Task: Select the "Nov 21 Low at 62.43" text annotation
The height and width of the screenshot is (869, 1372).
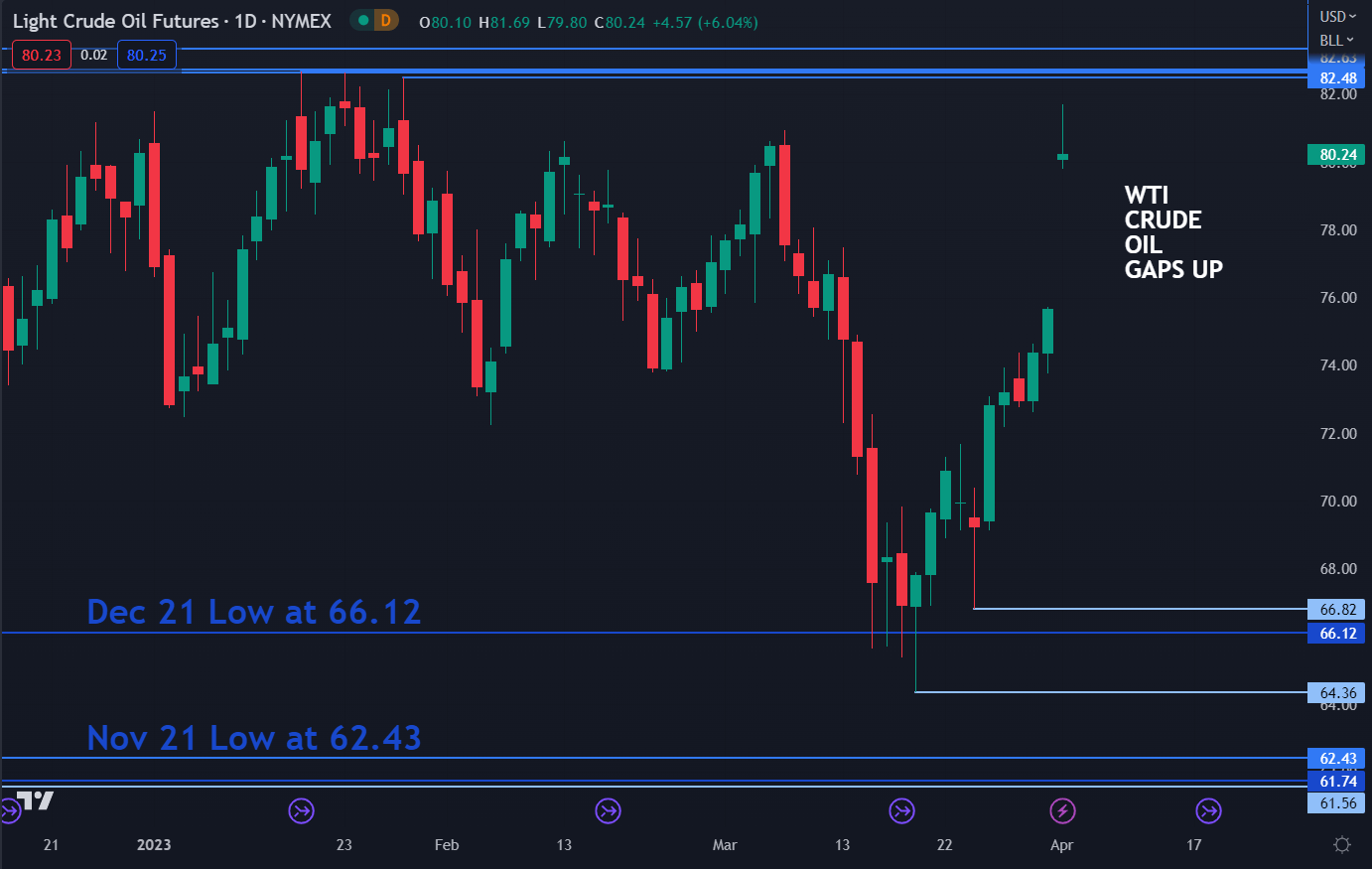Action: [x=254, y=738]
